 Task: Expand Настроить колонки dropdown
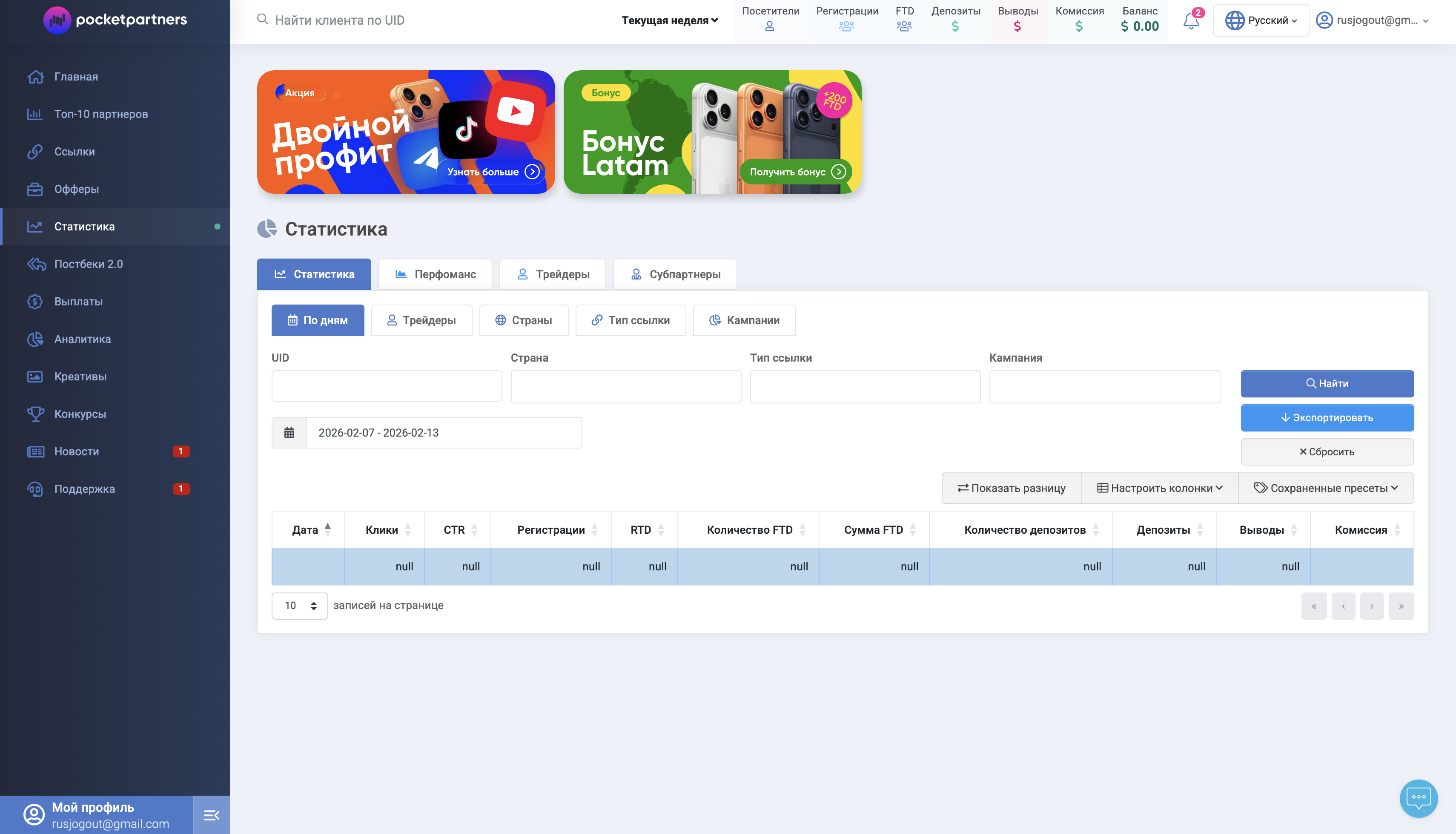(1160, 488)
